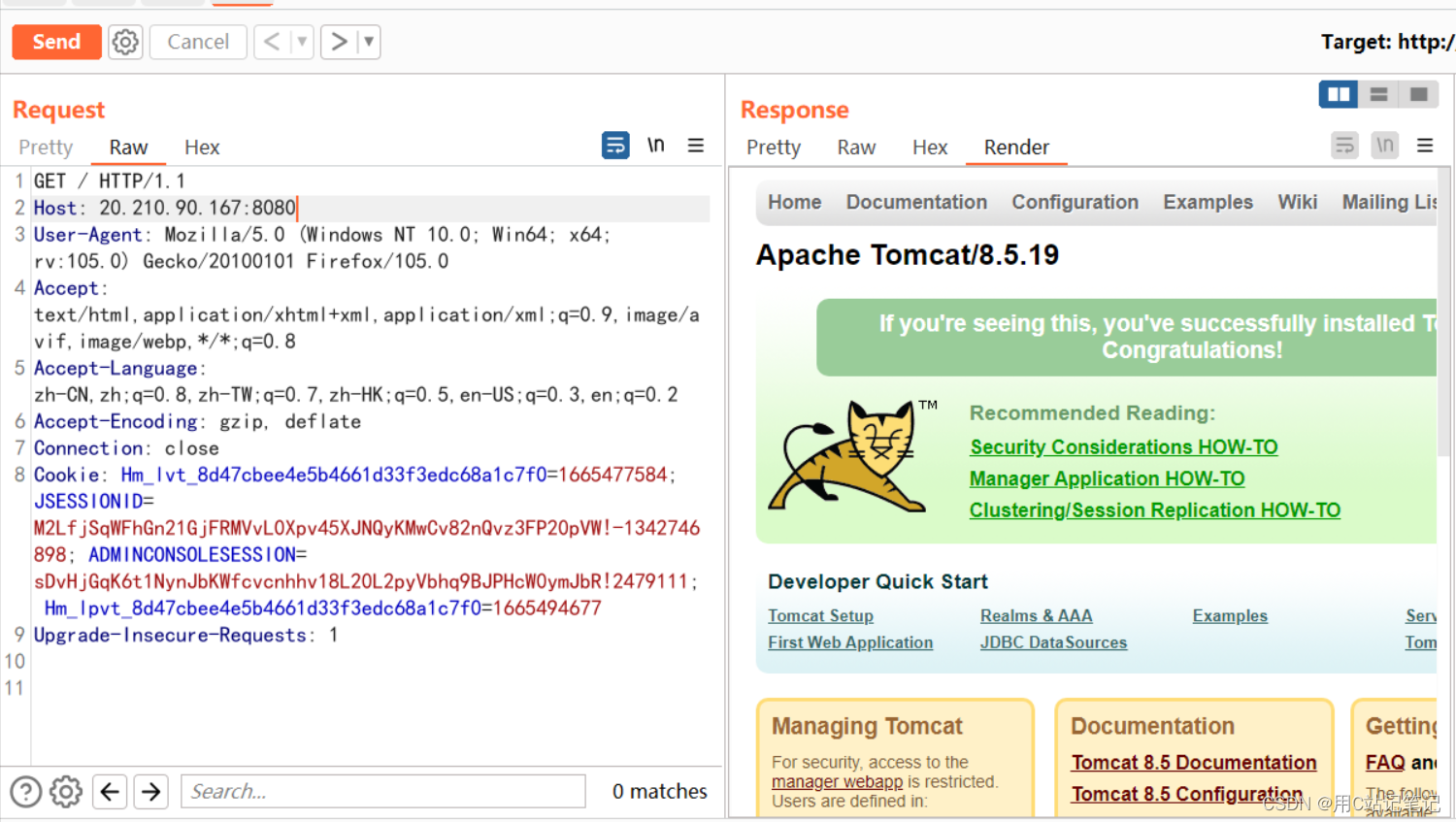
Task: Click the orange Send button
Action: point(56,42)
